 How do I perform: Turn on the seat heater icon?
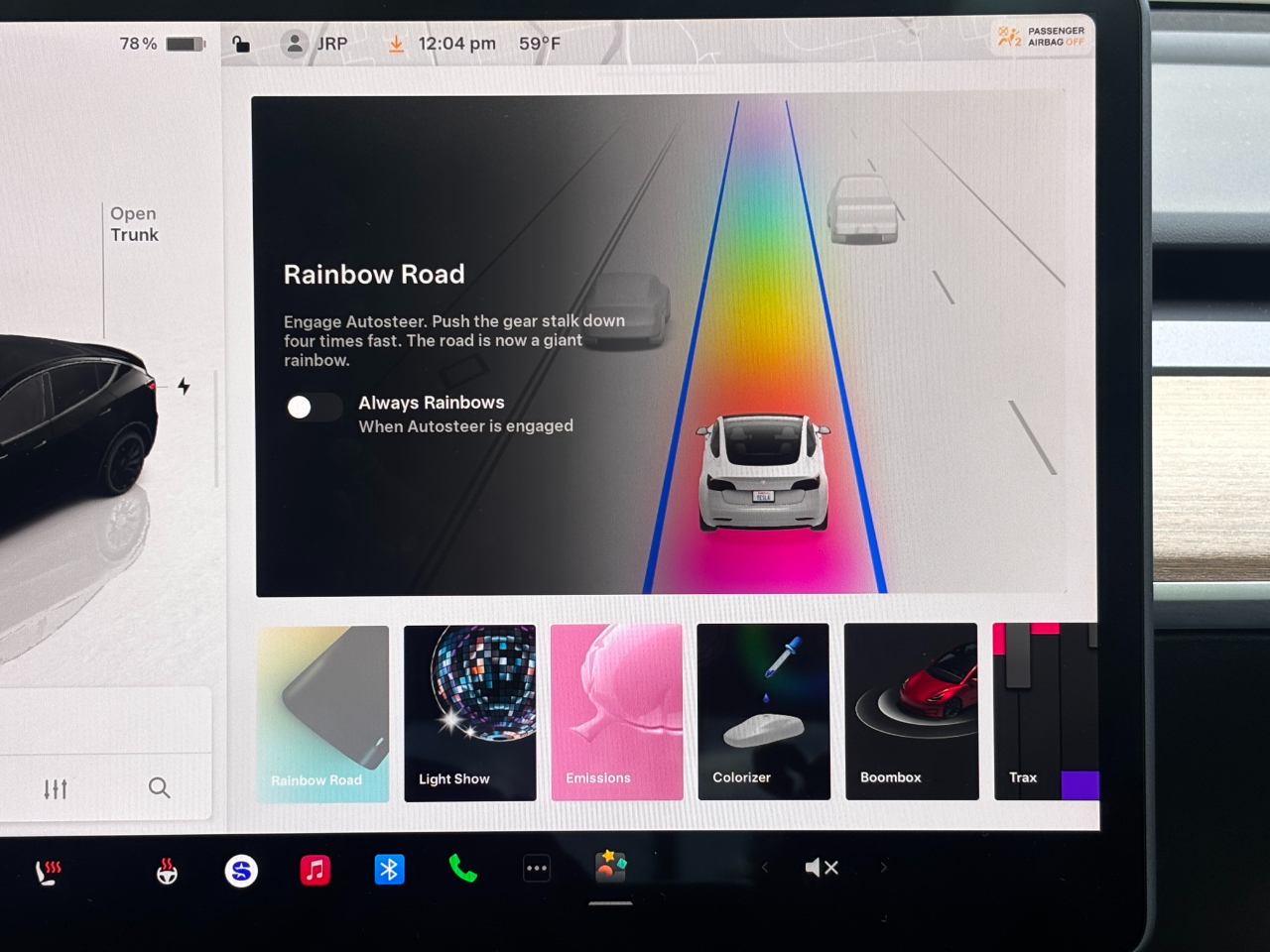(x=48, y=871)
